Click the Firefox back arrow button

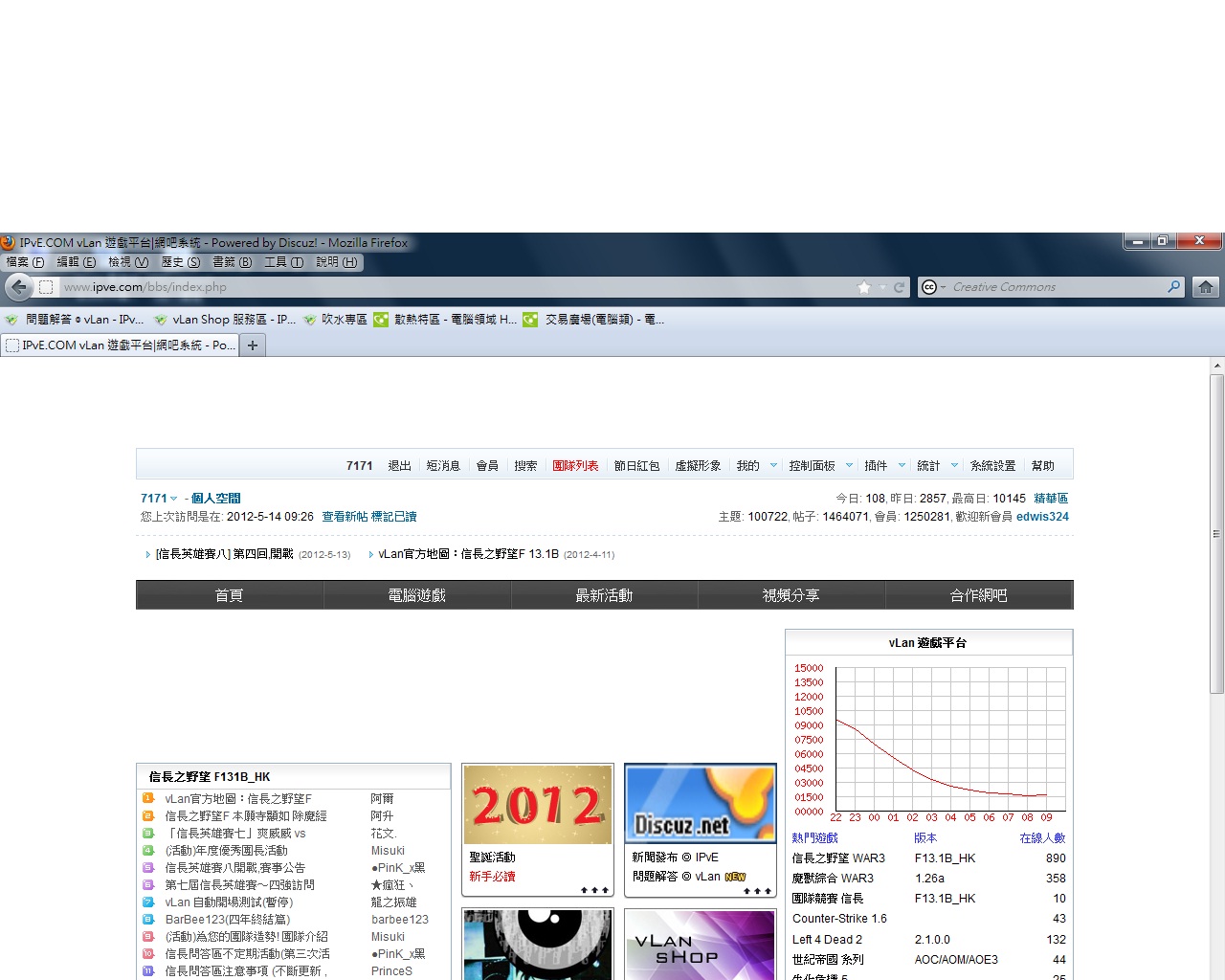click(19, 287)
